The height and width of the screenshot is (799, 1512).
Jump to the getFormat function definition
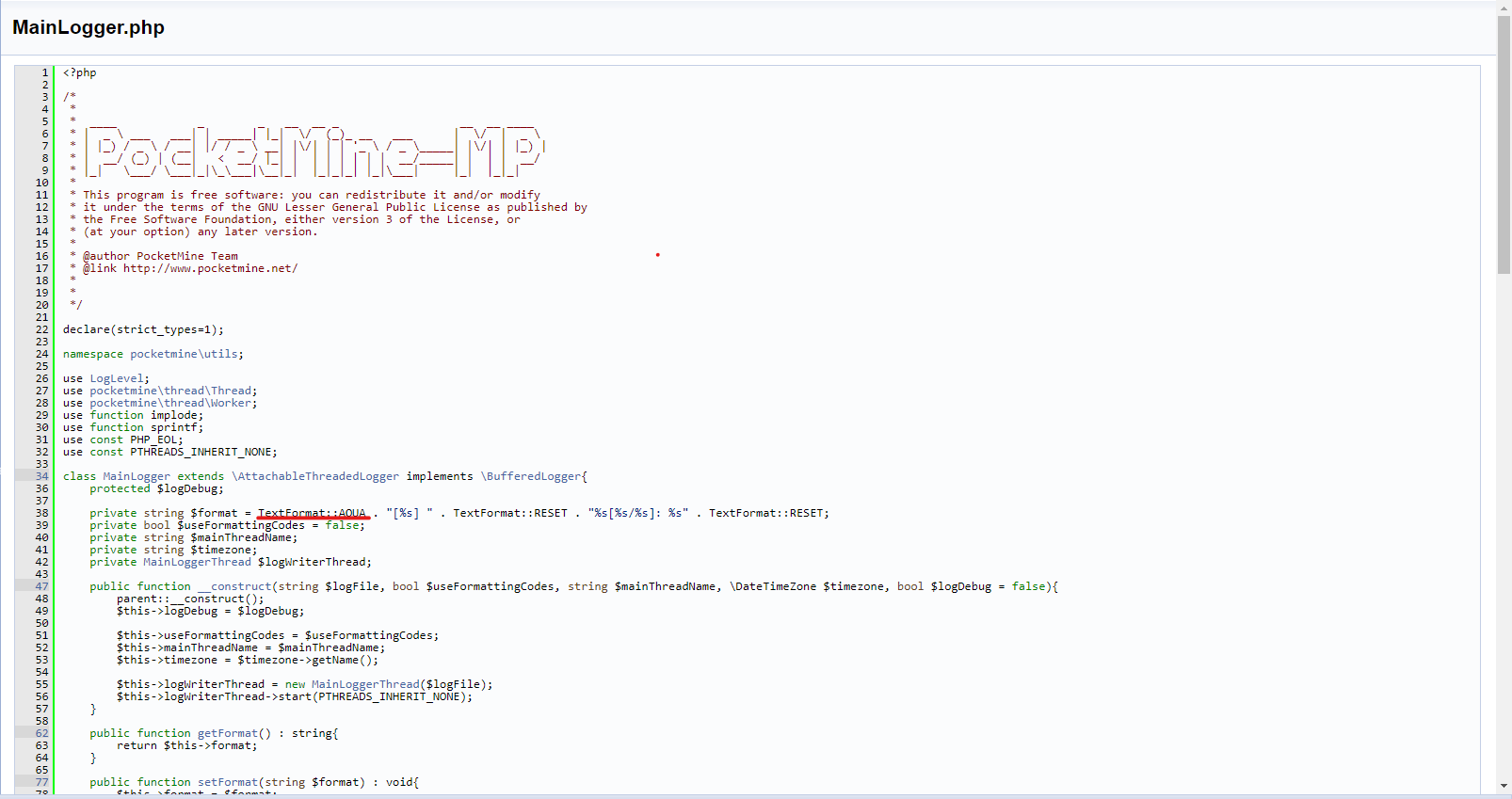pyautogui.click(x=227, y=734)
